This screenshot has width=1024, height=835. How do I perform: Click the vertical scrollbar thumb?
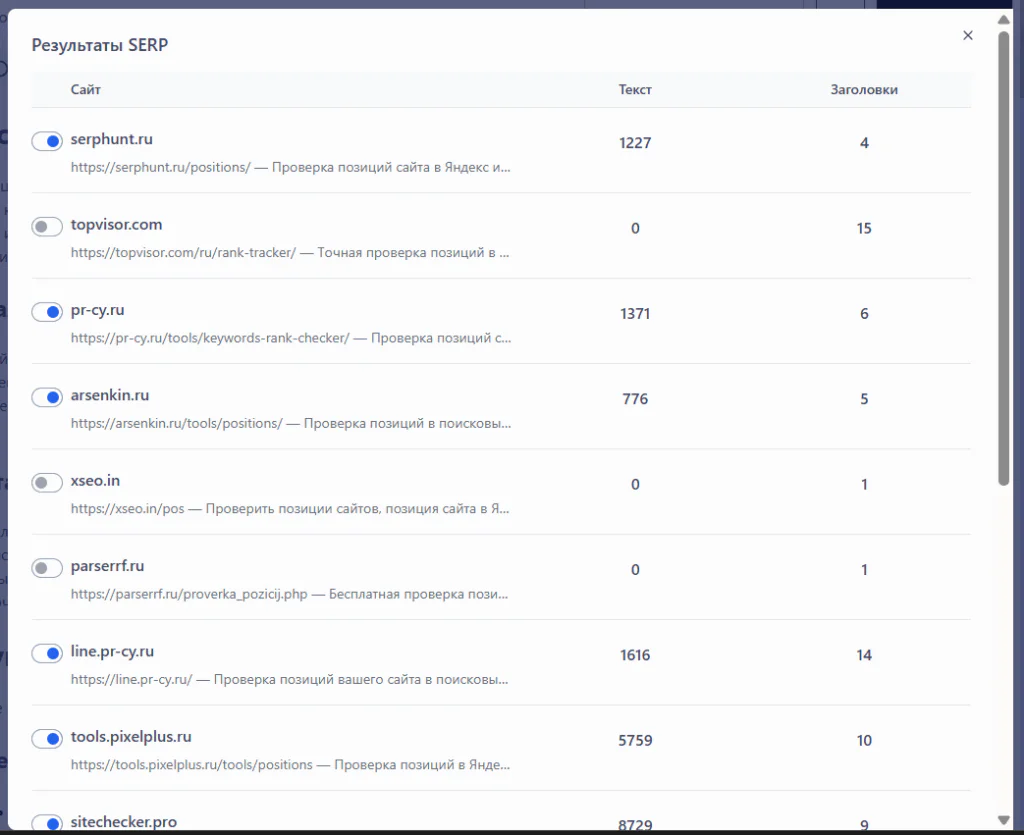[1004, 258]
